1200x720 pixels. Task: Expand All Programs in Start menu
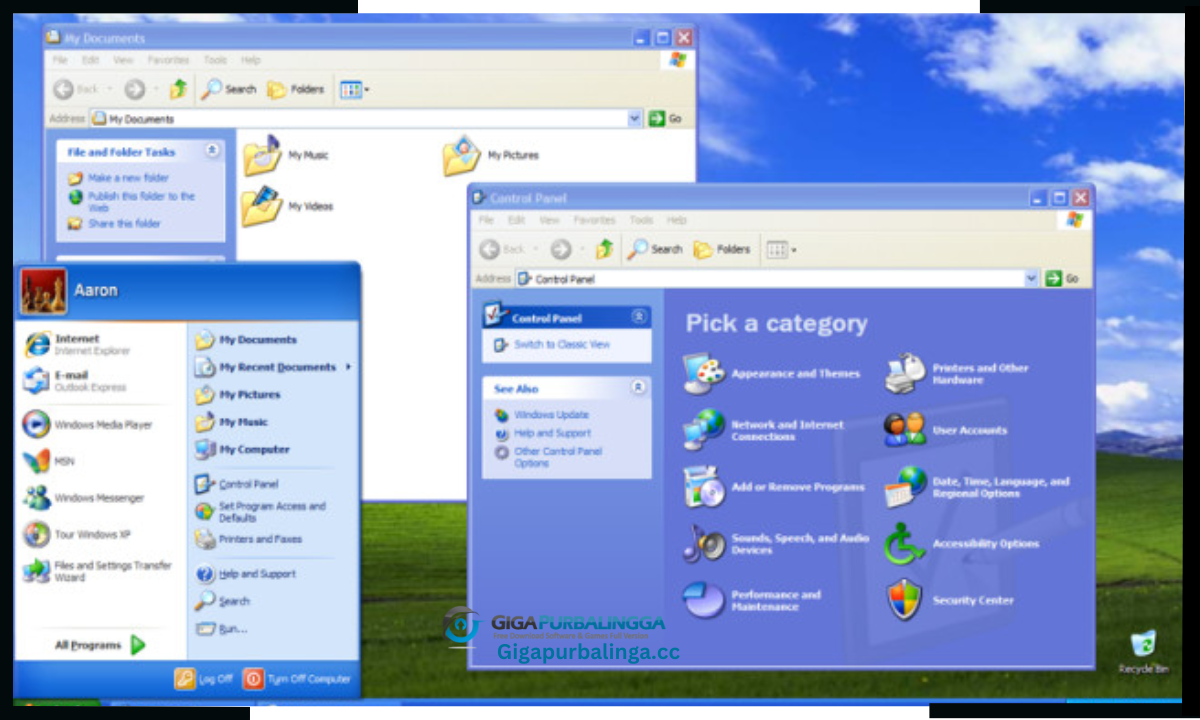click(100, 645)
